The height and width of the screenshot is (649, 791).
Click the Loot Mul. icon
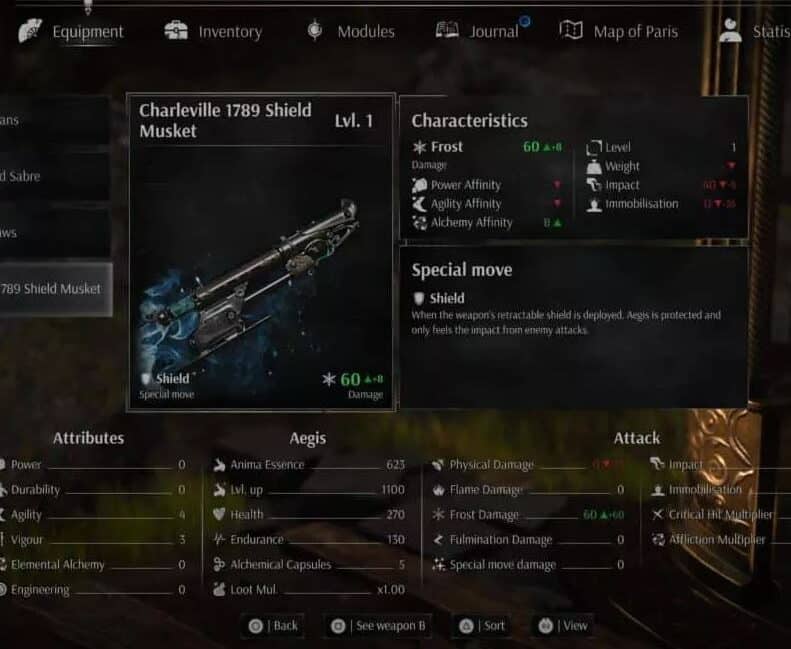pyautogui.click(x=219, y=589)
